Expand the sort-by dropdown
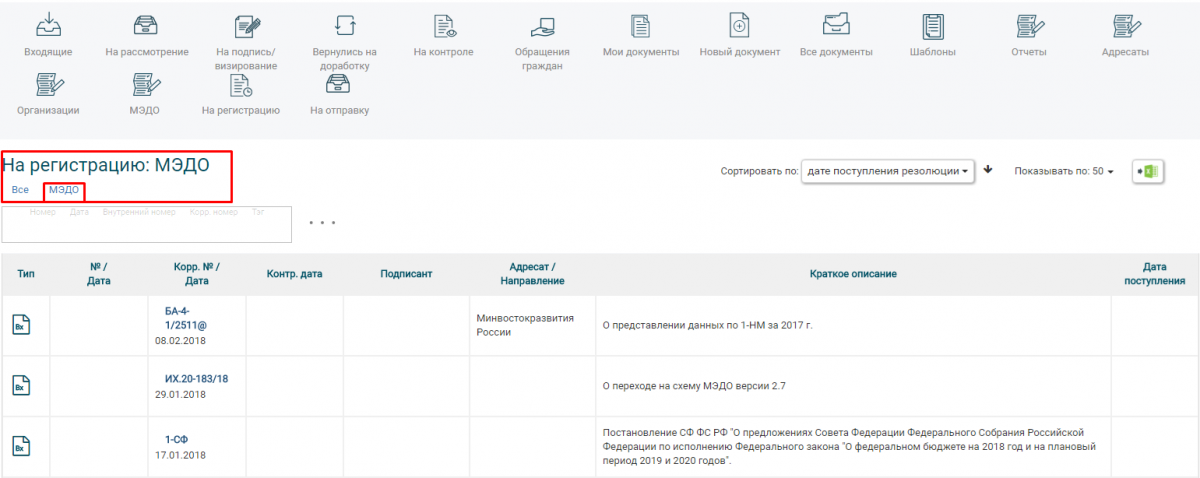This screenshot has width=1200, height=478. click(889, 172)
